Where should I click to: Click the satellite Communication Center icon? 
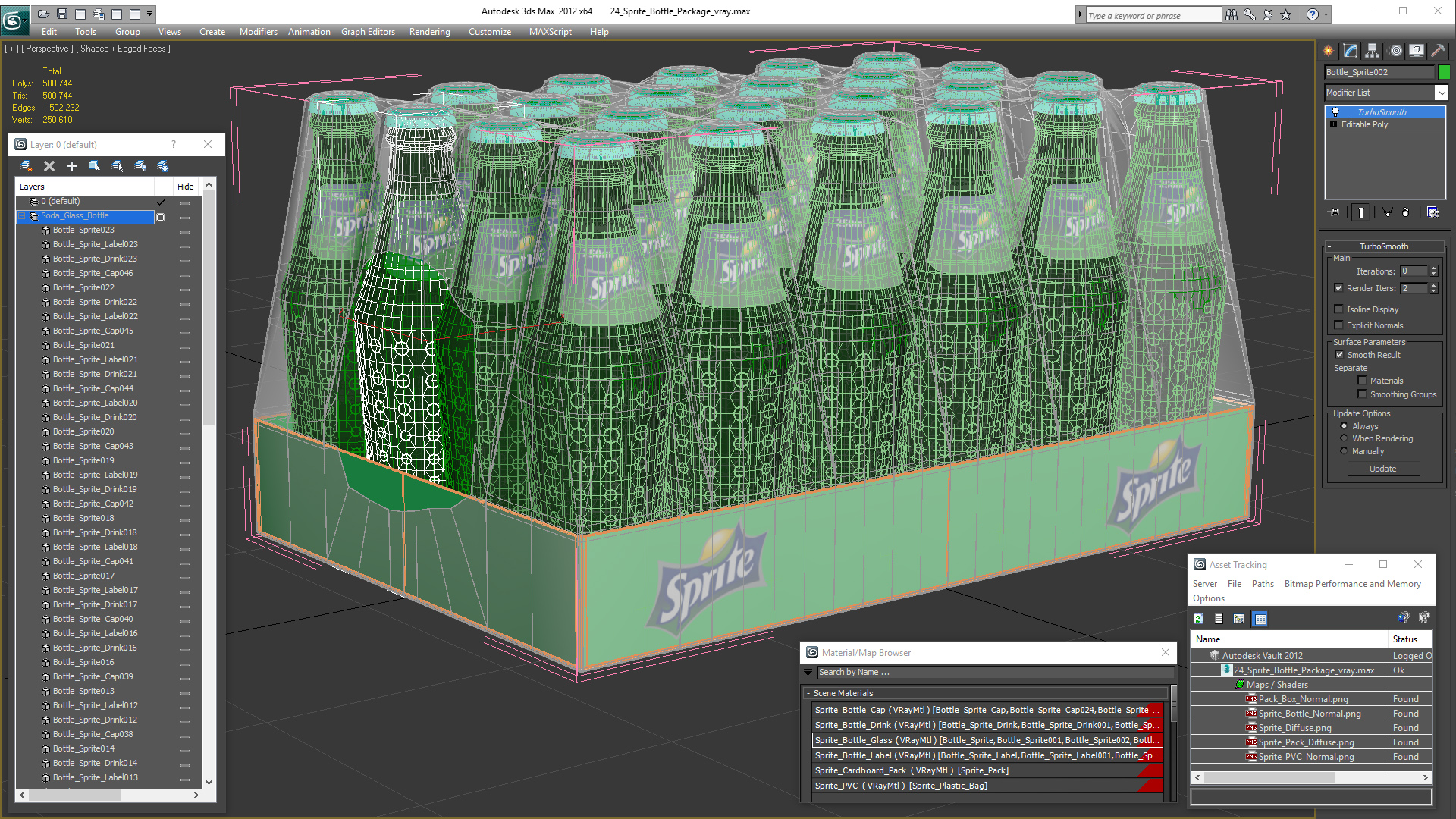coord(1267,14)
